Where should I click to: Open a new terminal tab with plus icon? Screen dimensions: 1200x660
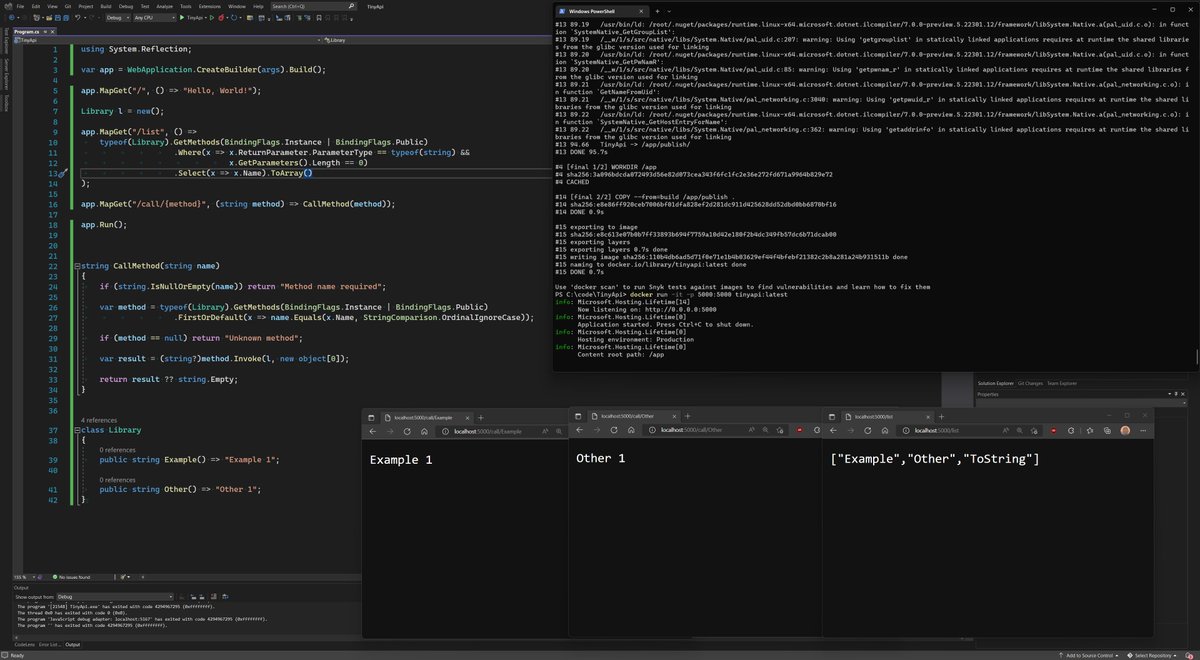(x=656, y=9)
